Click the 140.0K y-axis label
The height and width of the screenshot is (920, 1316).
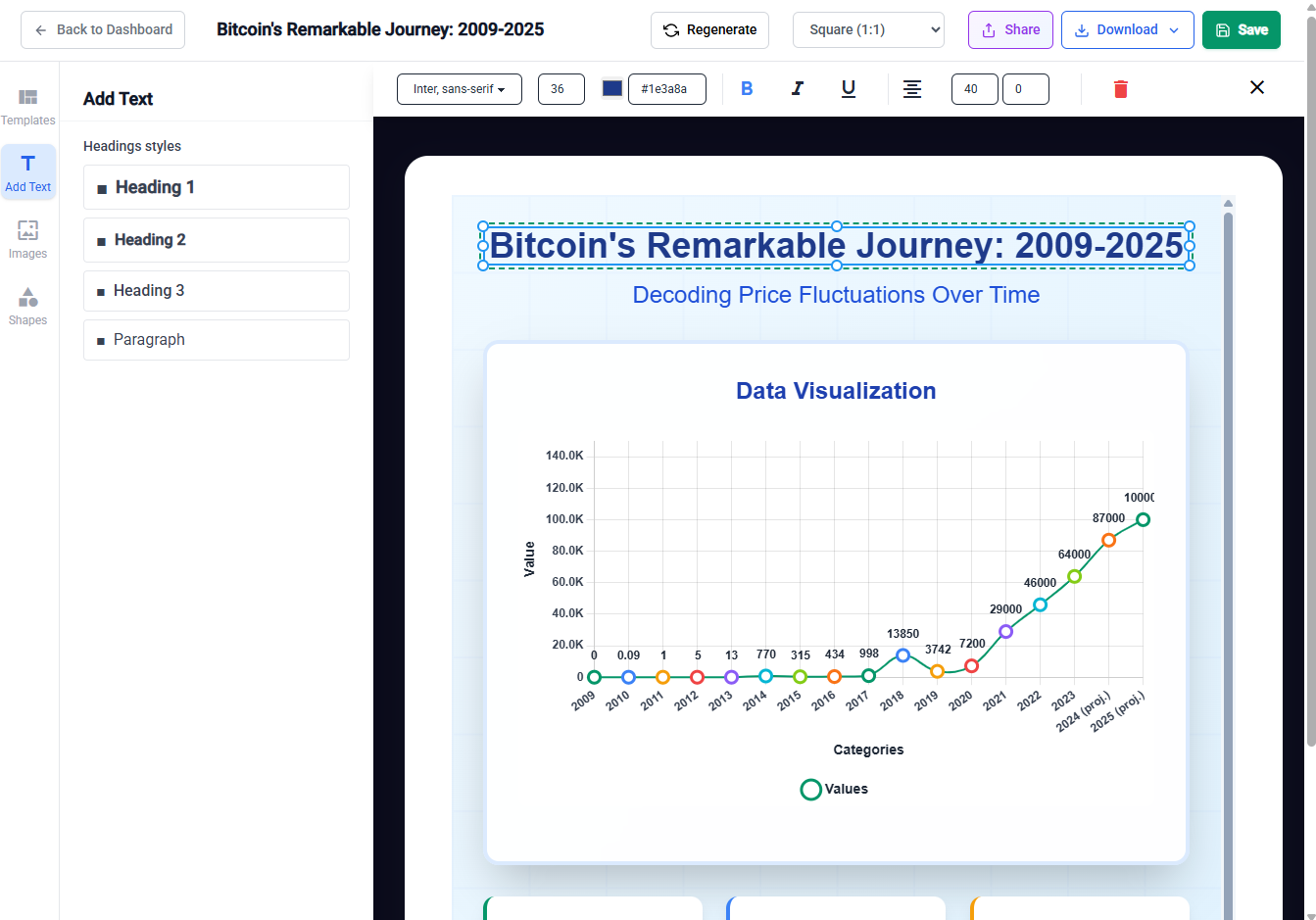tap(564, 456)
